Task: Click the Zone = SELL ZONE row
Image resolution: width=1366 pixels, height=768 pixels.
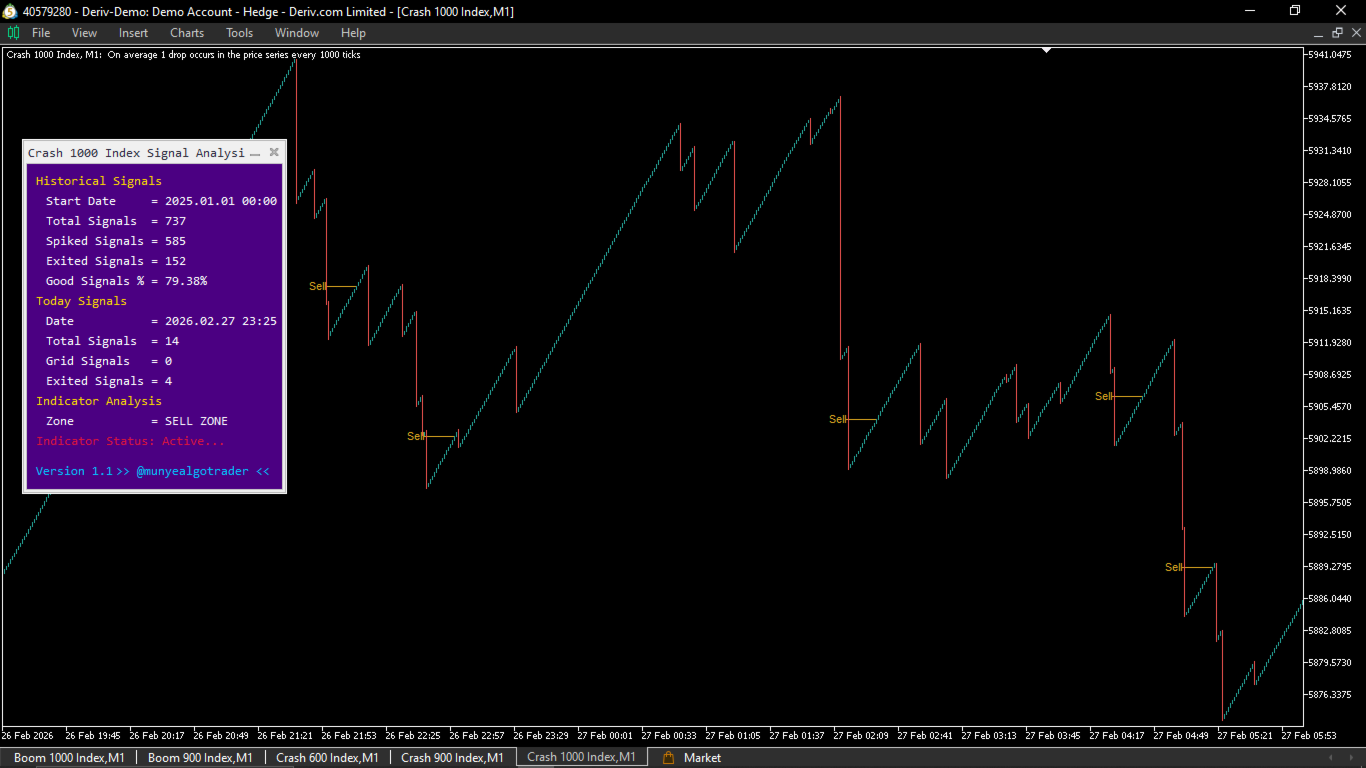Action: tap(137, 421)
